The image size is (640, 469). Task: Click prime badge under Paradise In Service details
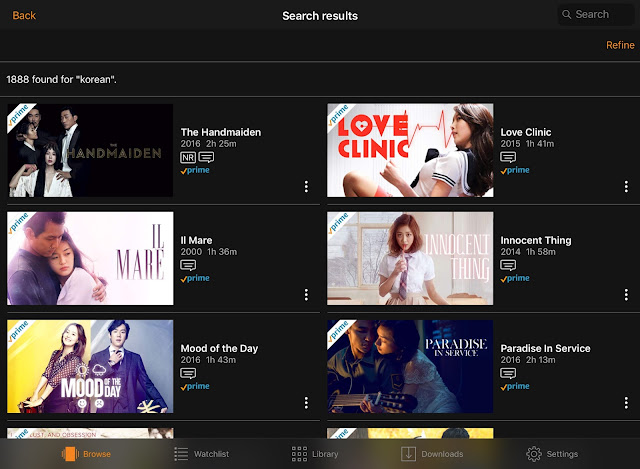pos(515,387)
